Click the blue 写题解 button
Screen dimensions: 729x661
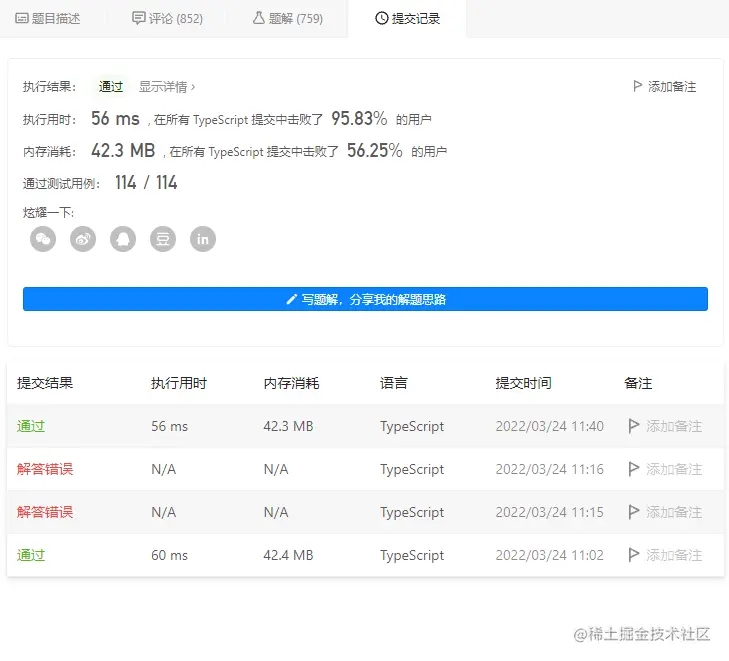coord(365,299)
